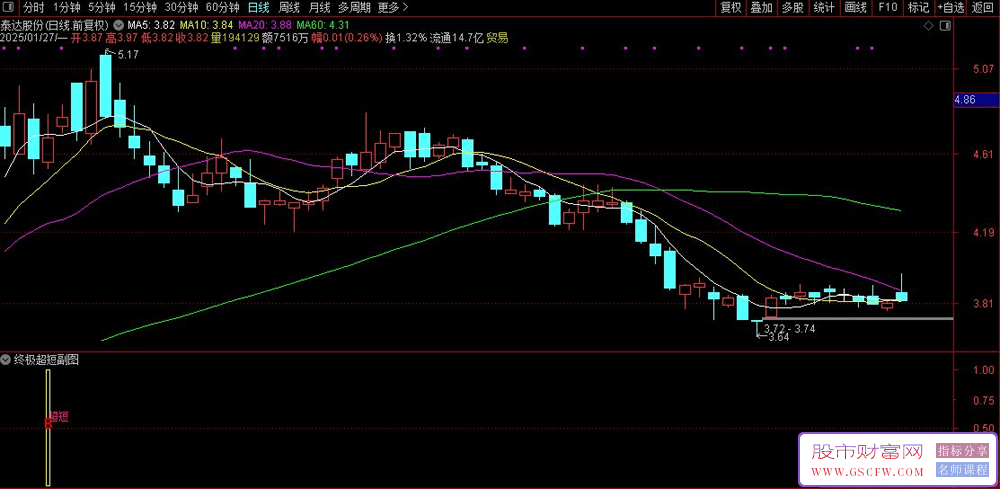Switch to 分时 intraday view
This screenshot has width=1000, height=489.
click(x=34, y=8)
